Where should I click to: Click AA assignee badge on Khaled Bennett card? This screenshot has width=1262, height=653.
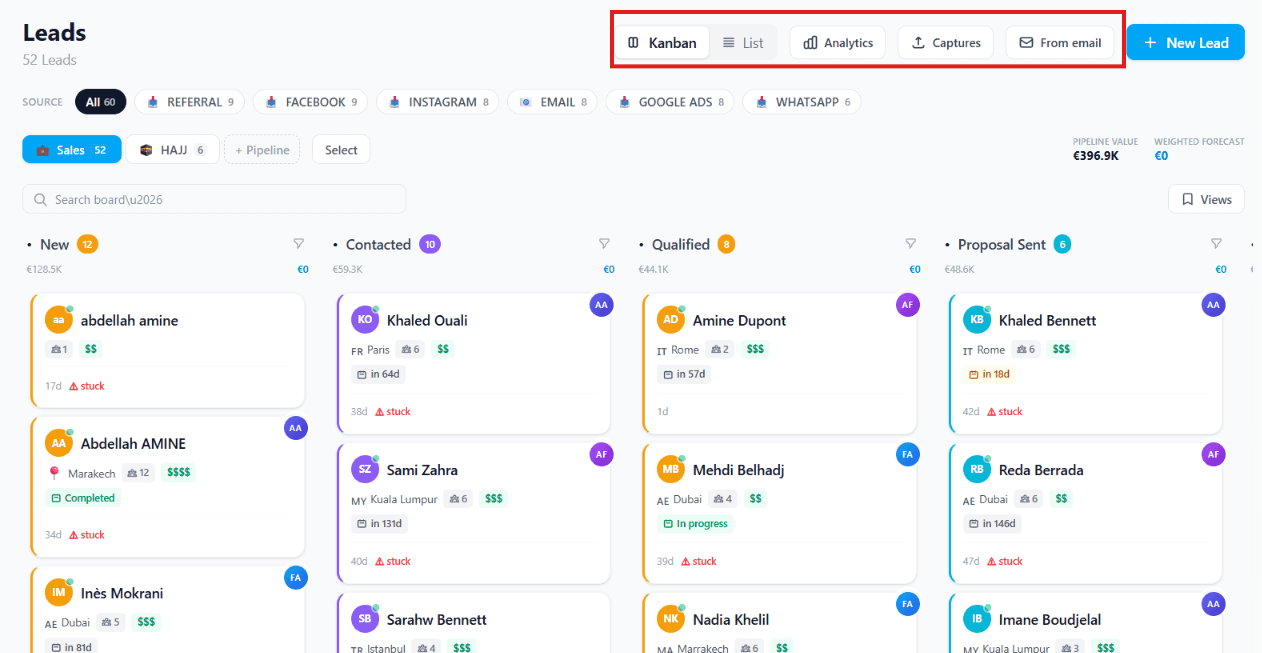1213,305
